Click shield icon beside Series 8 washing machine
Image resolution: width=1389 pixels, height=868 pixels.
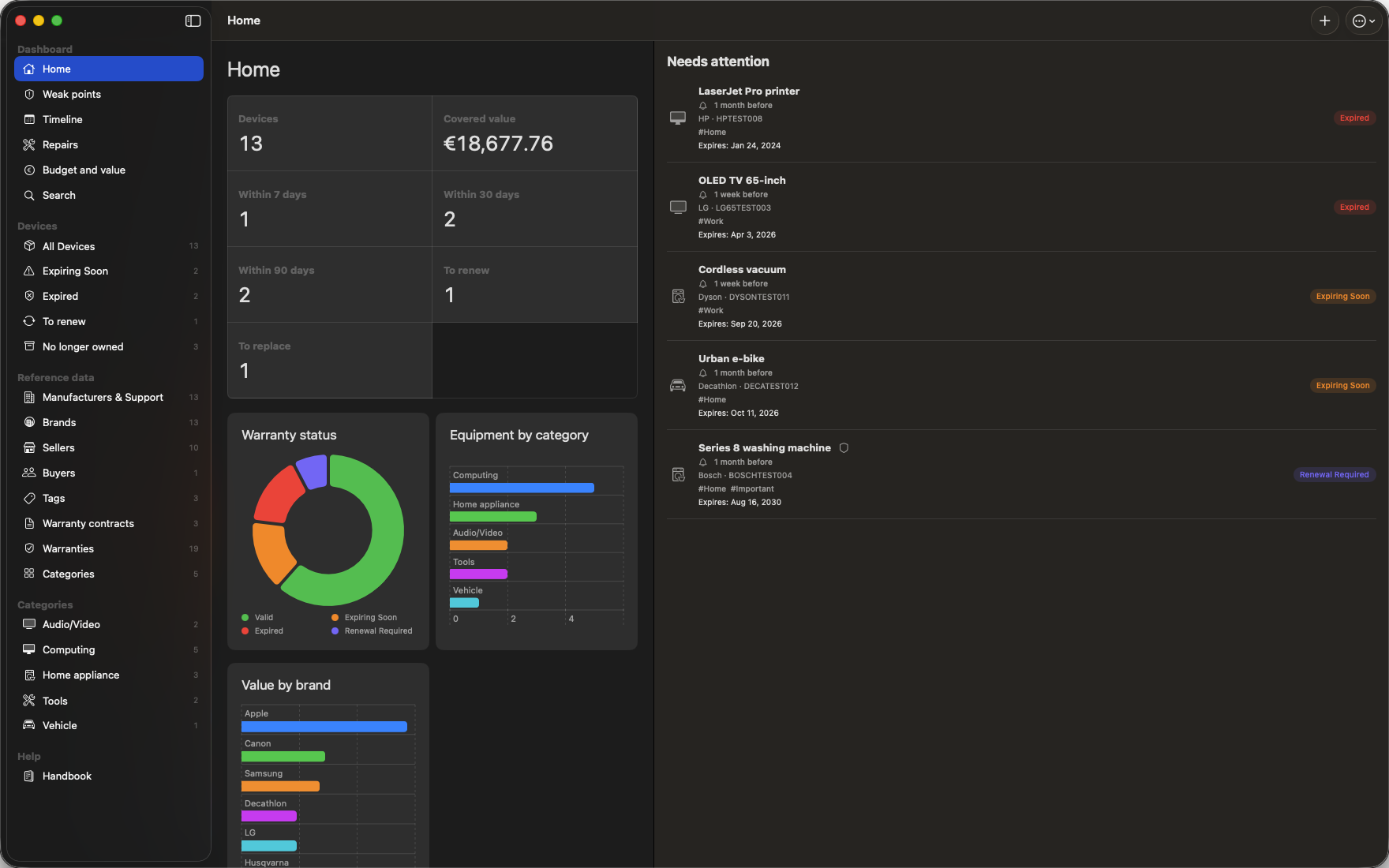point(844,447)
